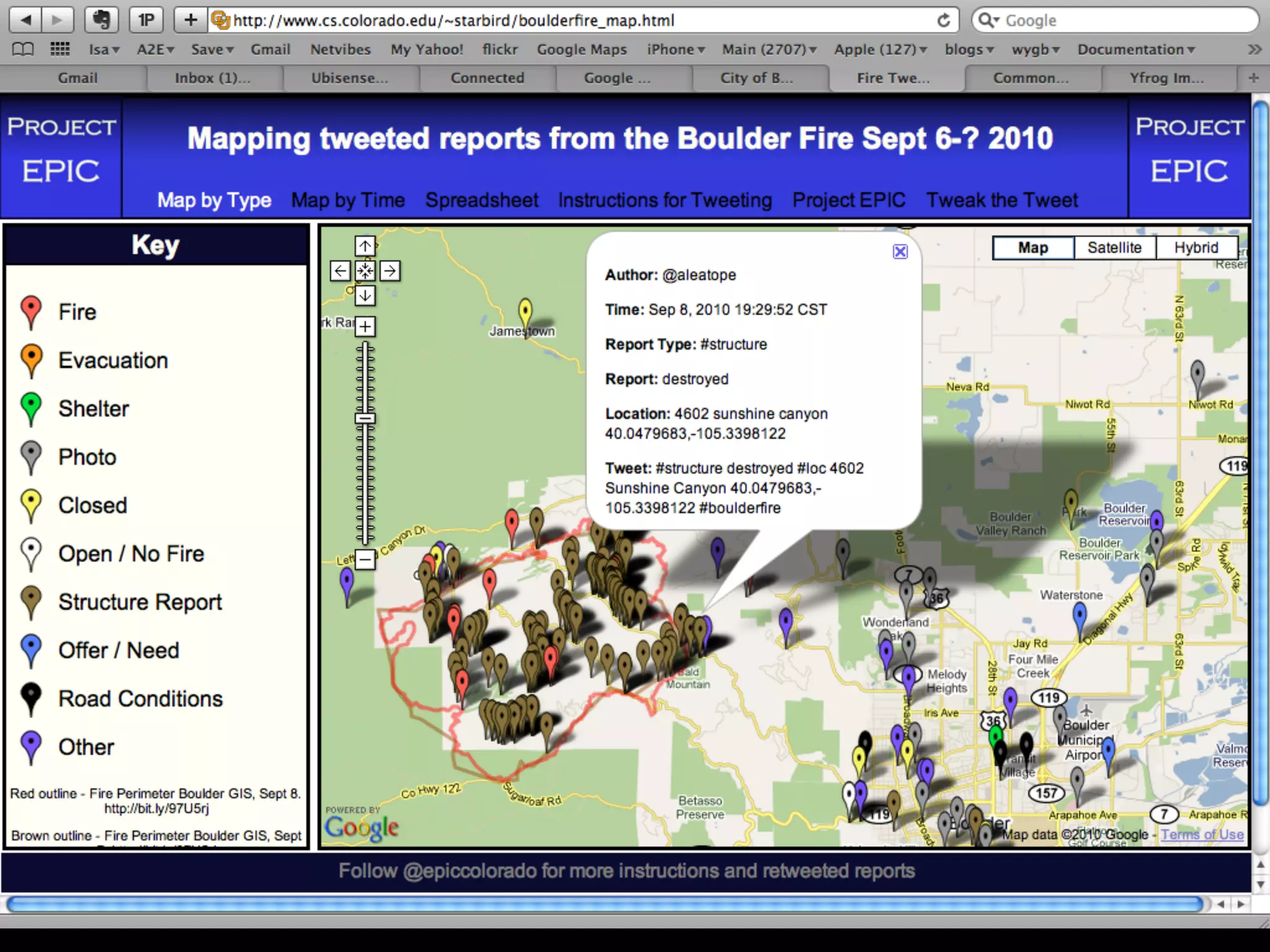The height and width of the screenshot is (952, 1270).
Task: Expand the blogs bookmark folder
Action: (969, 50)
